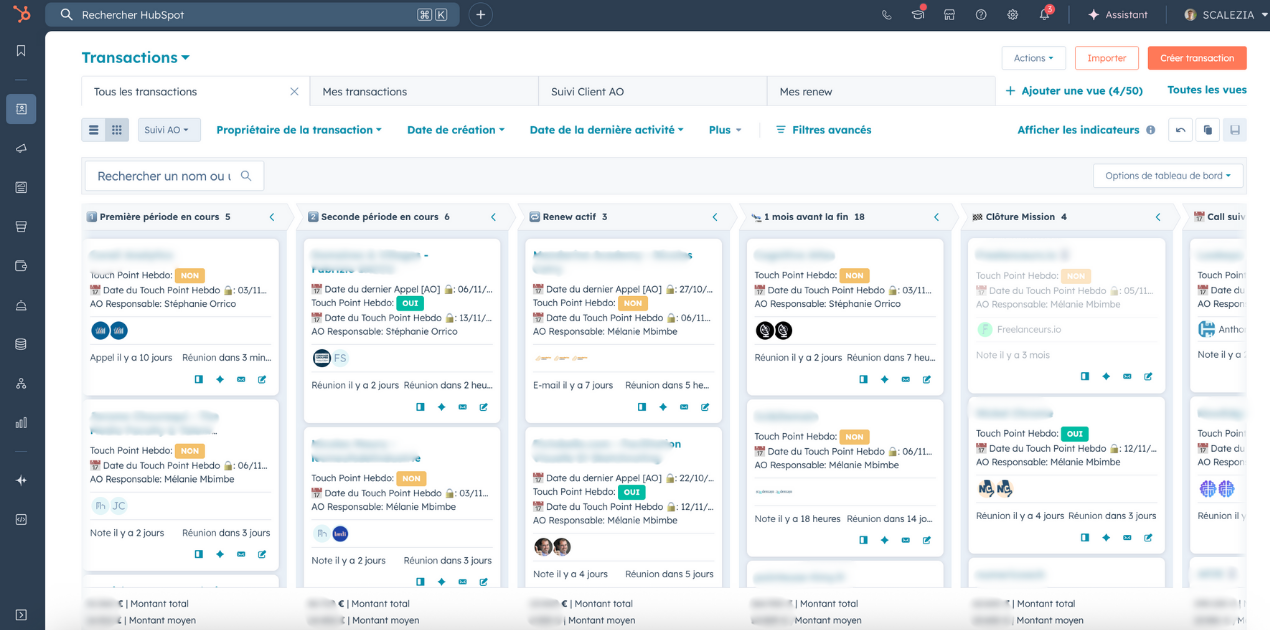Viewport: 1270px width, 630px height.
Task: Open Filtres avancés
Action: pyautogui.click(x=823, y=130)
